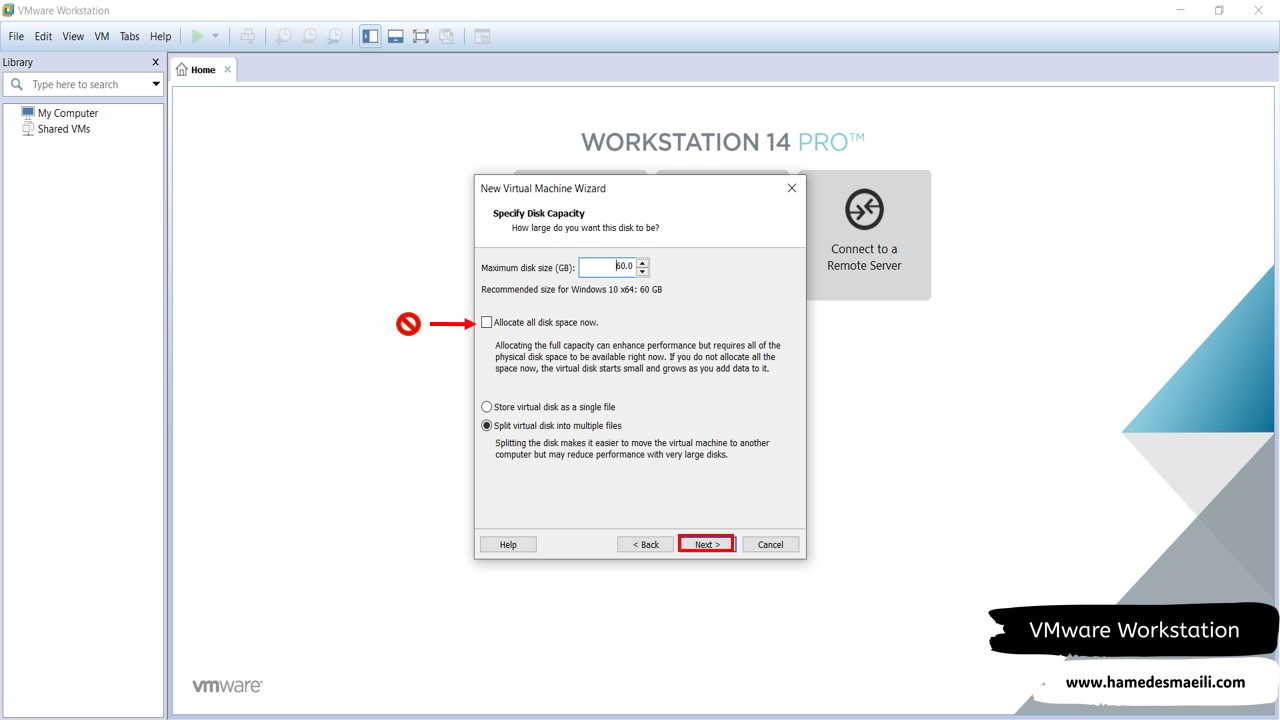Click Connect to a Remote Server icon

[x=864, y=210]
